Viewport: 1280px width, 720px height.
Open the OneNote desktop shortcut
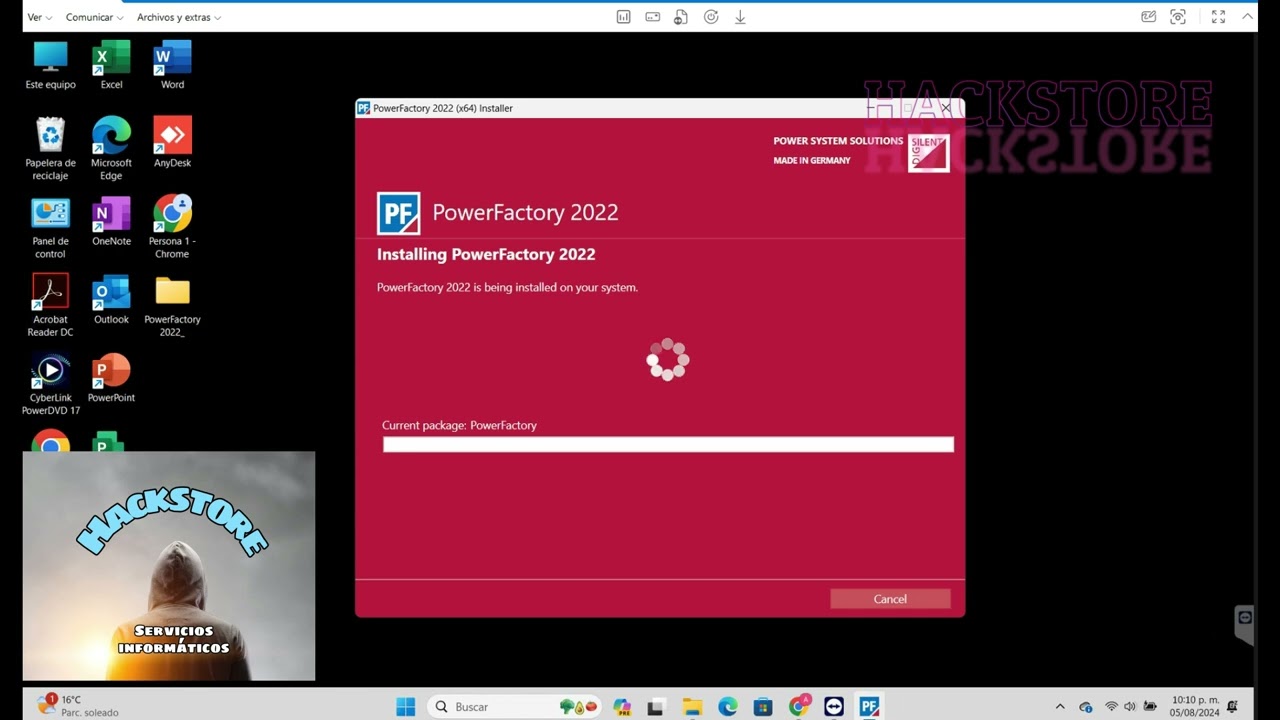(111, 222)
